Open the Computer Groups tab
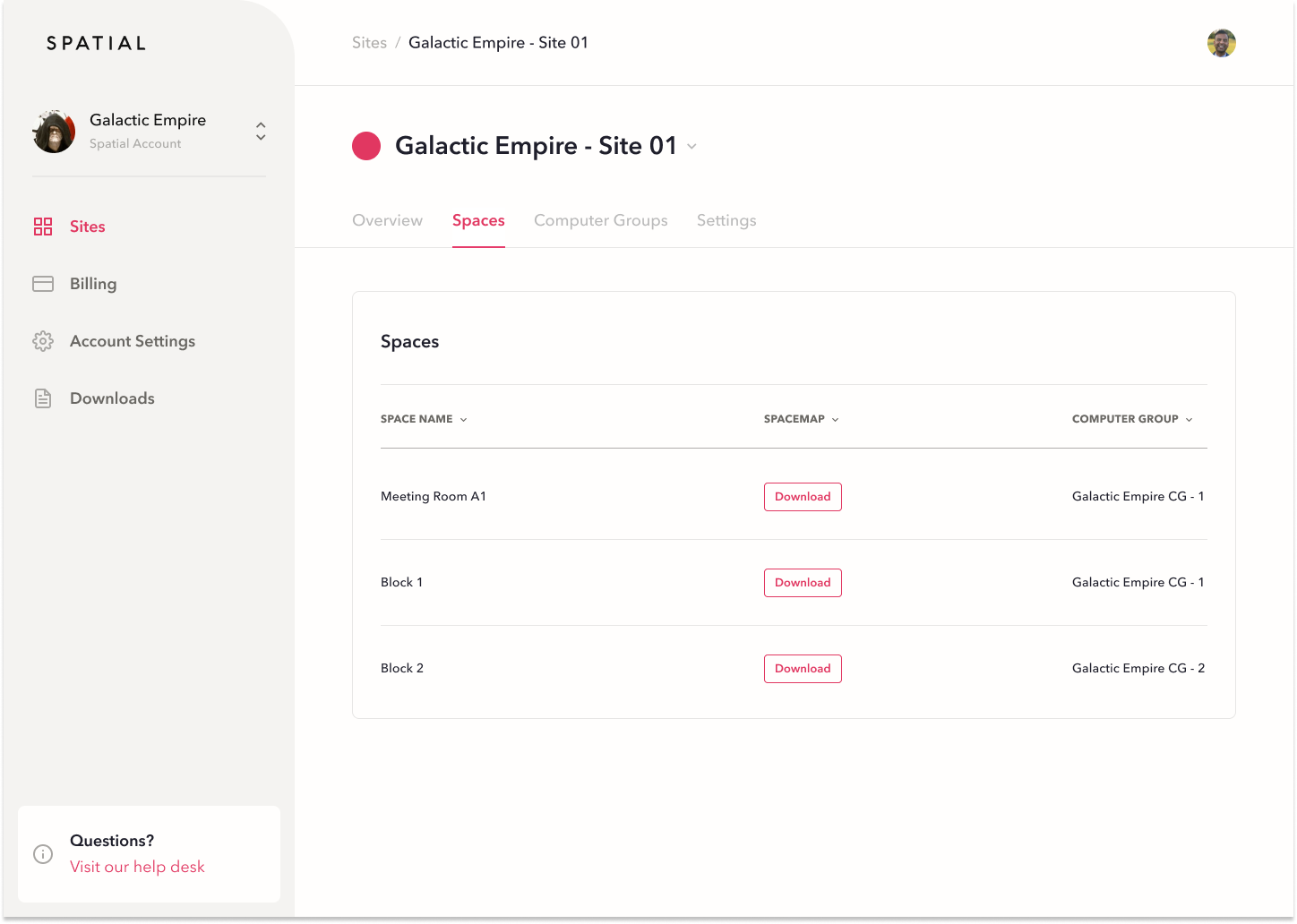 click(x=601, y=220)
